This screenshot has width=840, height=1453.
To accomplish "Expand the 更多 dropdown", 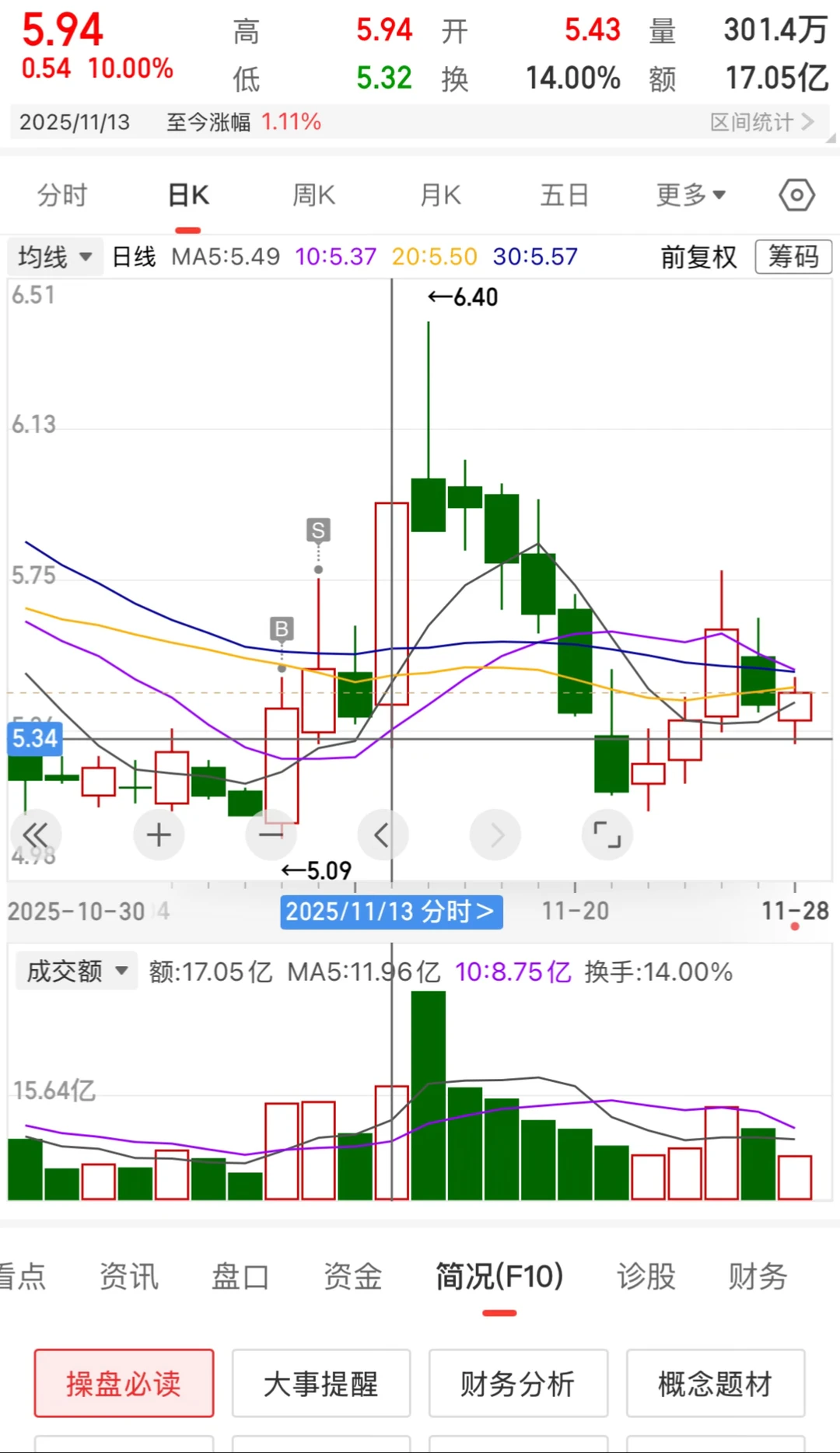I will (691, 195).
